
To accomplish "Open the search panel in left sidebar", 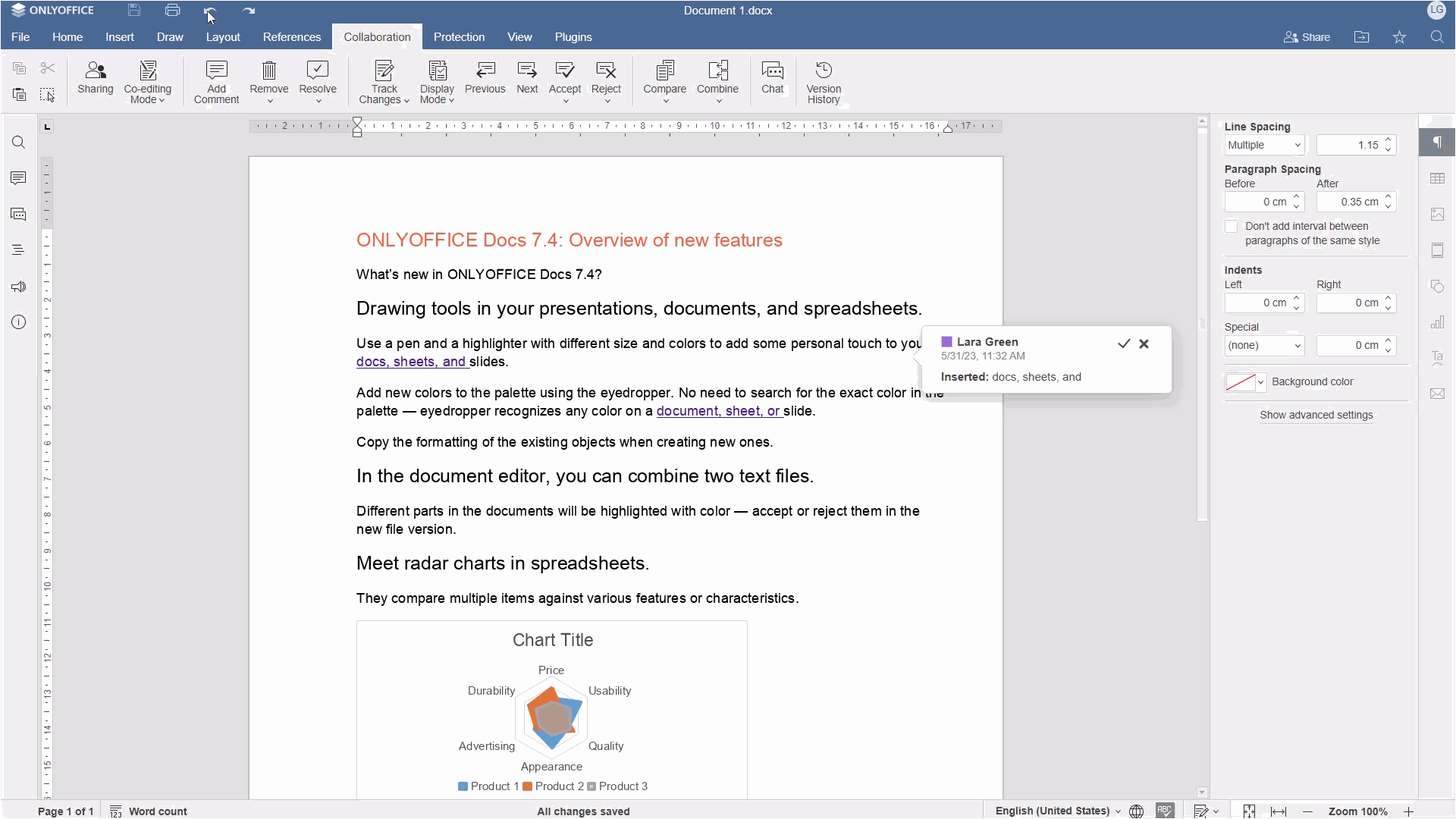I will coord(19,143).
